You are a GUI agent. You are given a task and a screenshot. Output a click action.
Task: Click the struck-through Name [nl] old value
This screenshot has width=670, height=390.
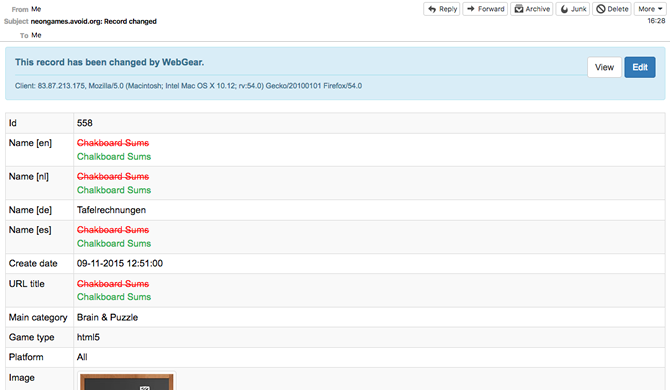coord(113,176)
